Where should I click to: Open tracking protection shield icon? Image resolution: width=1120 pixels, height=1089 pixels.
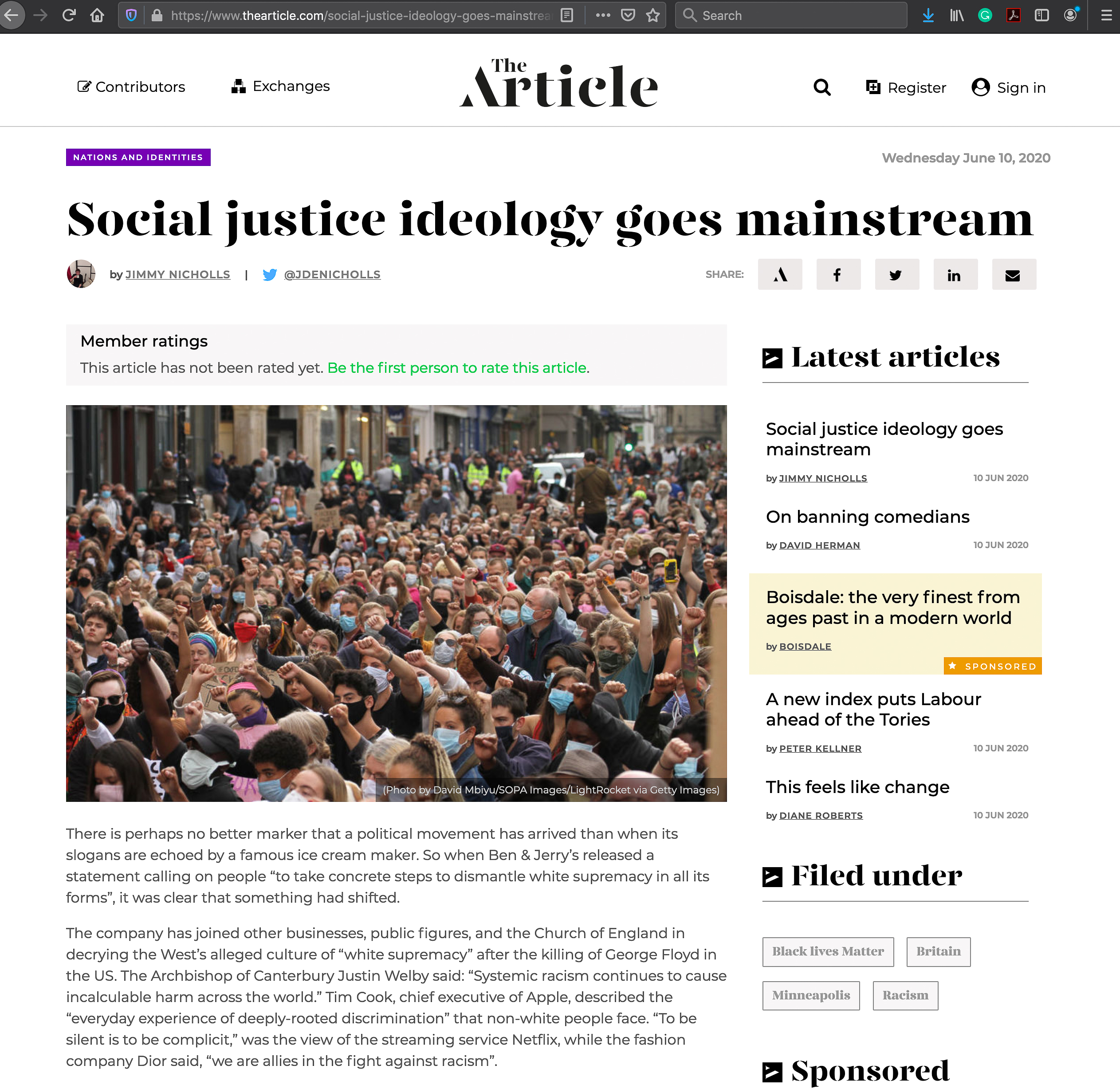131,16
